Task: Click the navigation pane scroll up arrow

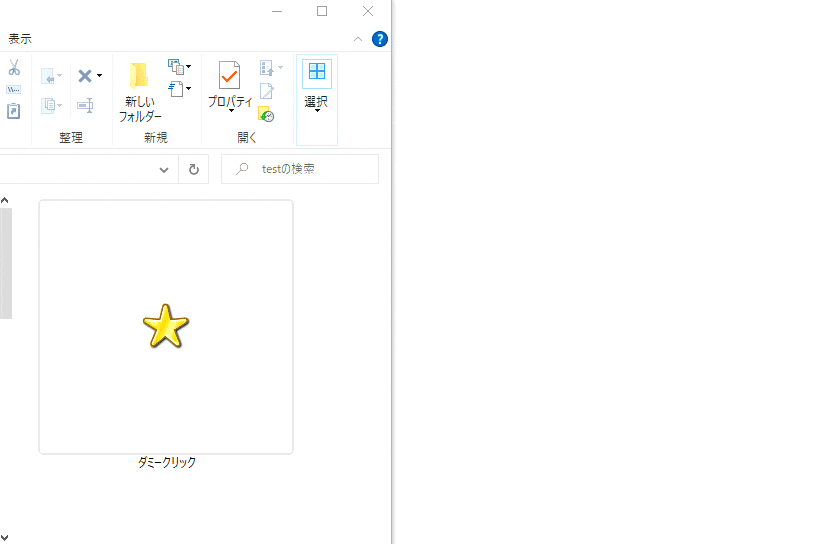Action: tap(5, 200)
